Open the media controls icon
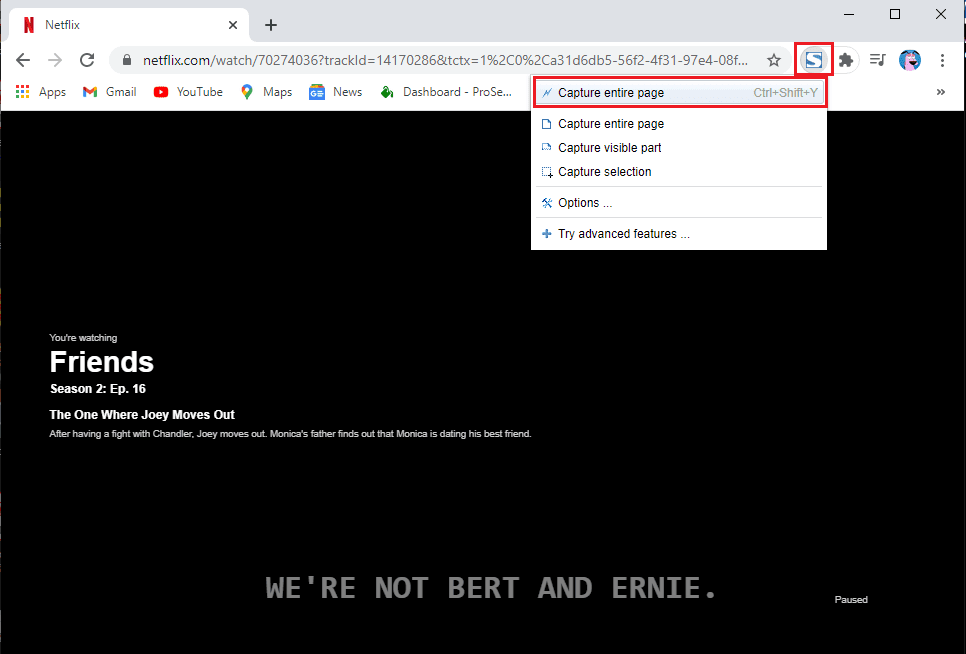966x654 pixels. pyautogui.click(x=877, y=60)
